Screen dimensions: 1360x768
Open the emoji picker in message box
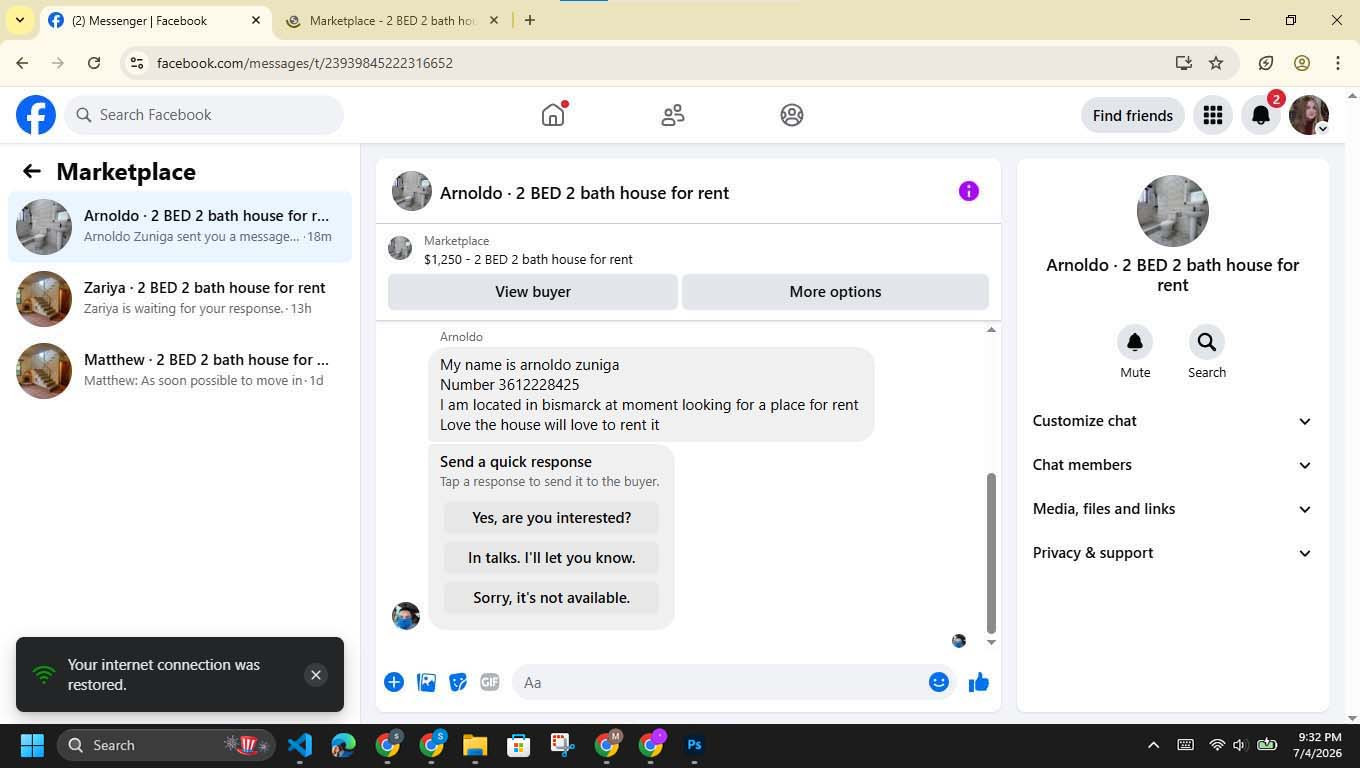point(938,682)
